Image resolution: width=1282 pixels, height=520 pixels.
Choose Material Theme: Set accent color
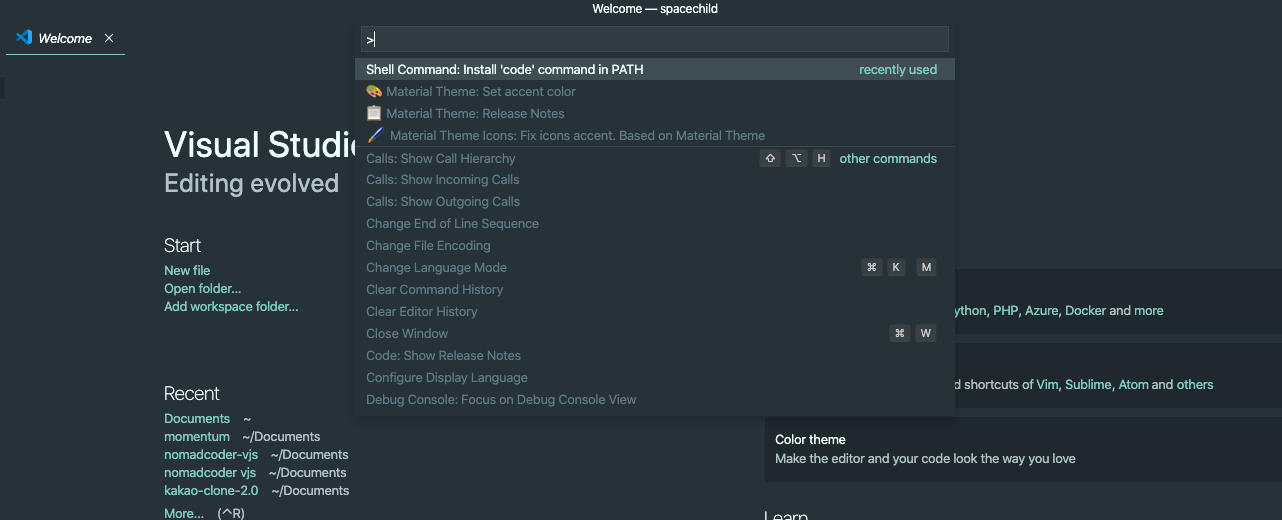(655, 91)
